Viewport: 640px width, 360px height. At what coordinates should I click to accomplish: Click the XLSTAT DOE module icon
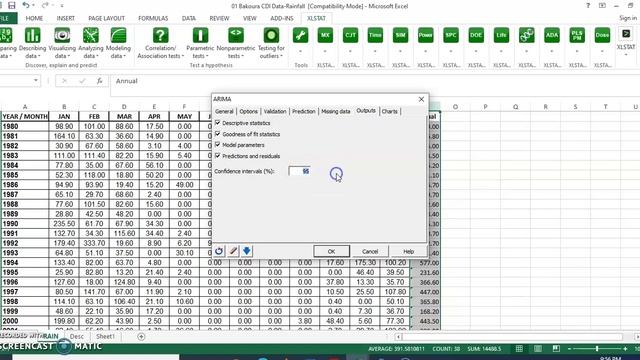coord(476,36)
